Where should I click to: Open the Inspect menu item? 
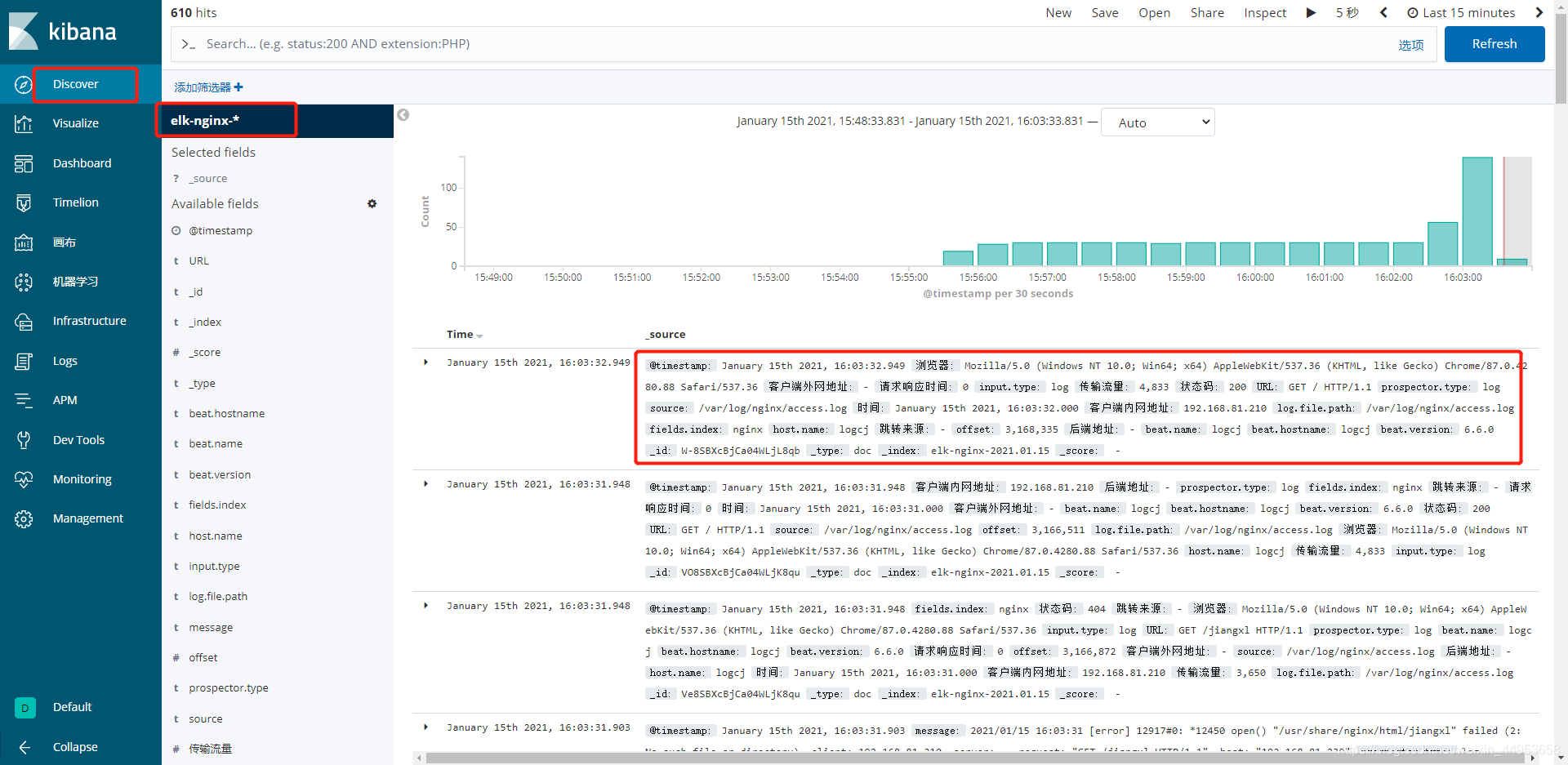[x=1265, y=12]
